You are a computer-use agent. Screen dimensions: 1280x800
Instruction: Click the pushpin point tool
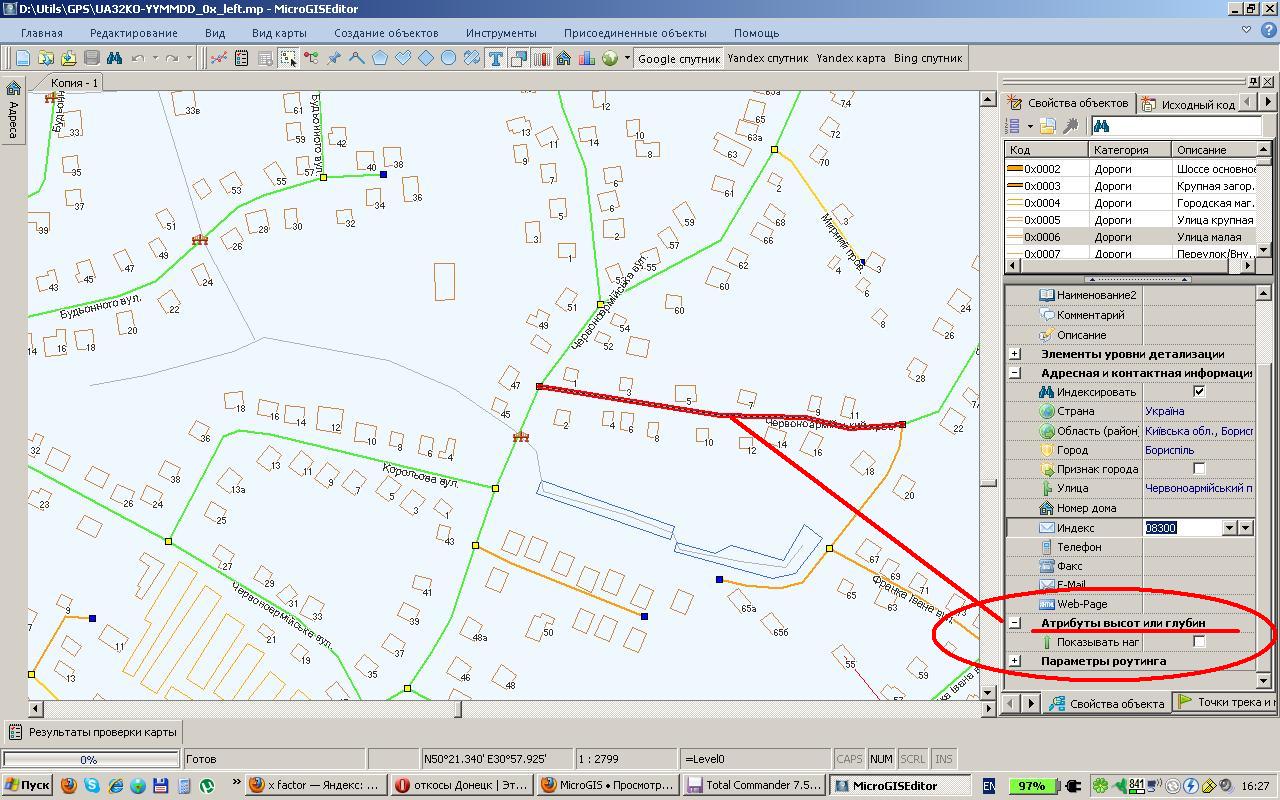(x=334, y=58)
